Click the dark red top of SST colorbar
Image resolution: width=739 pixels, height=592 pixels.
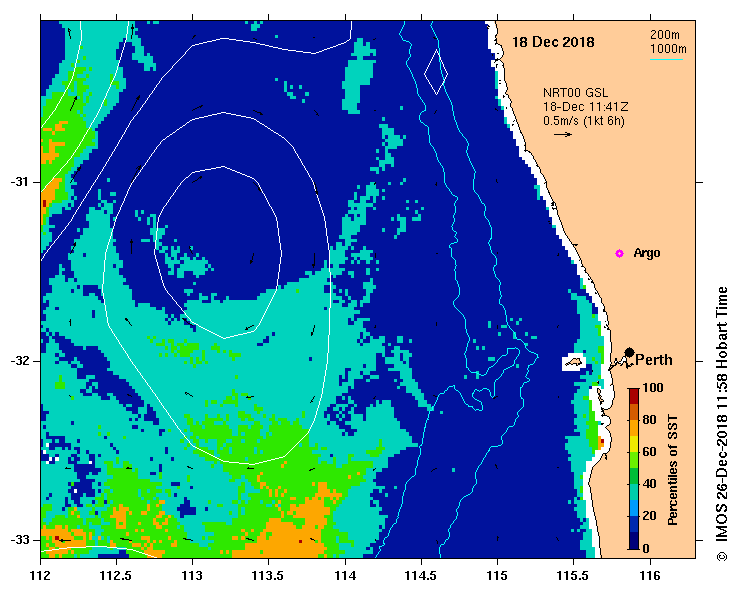coord(633,397)
